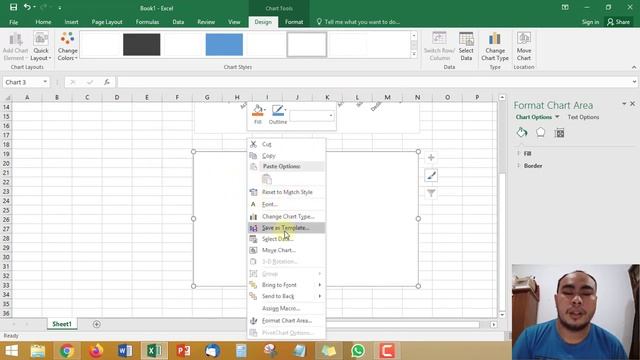Open Chart Styles brush button

click(x=431, y=176)
